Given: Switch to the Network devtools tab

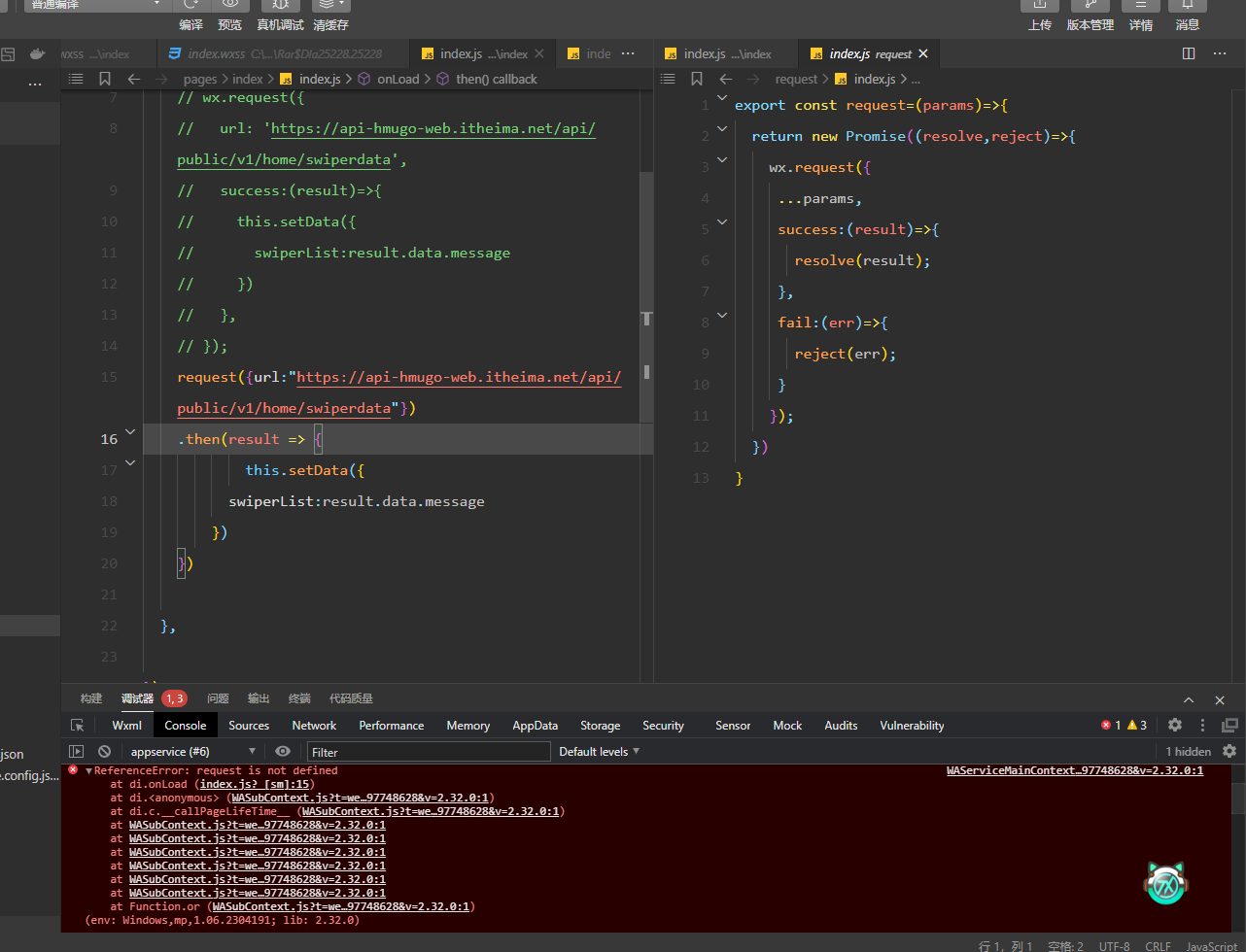Looking at the screenshot, I should coord(314,726).
